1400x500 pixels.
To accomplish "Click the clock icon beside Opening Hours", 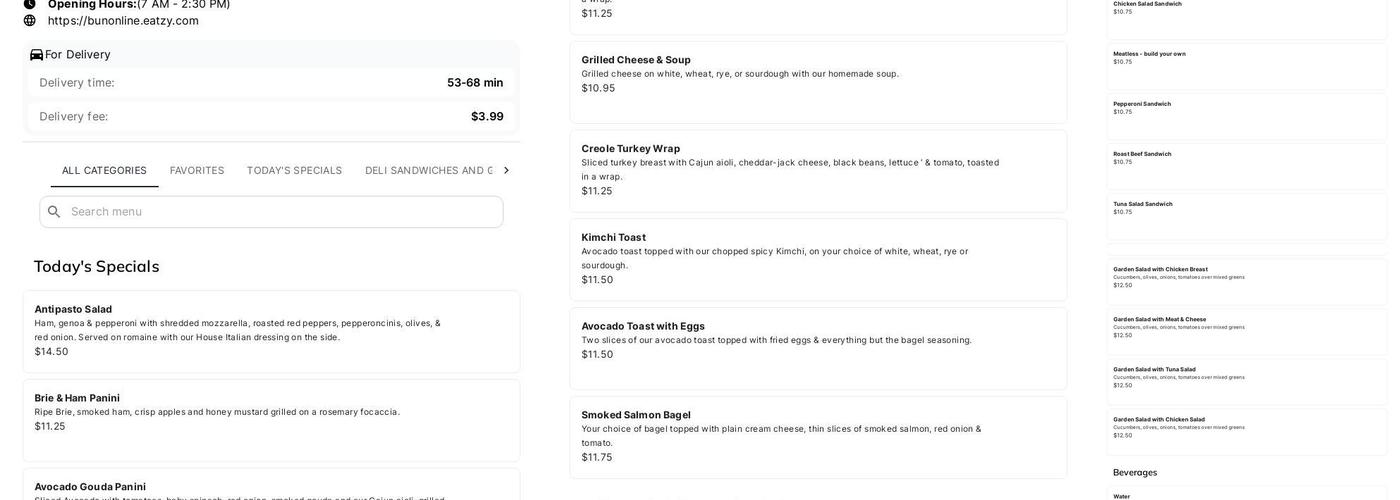I will coord(30,4).
